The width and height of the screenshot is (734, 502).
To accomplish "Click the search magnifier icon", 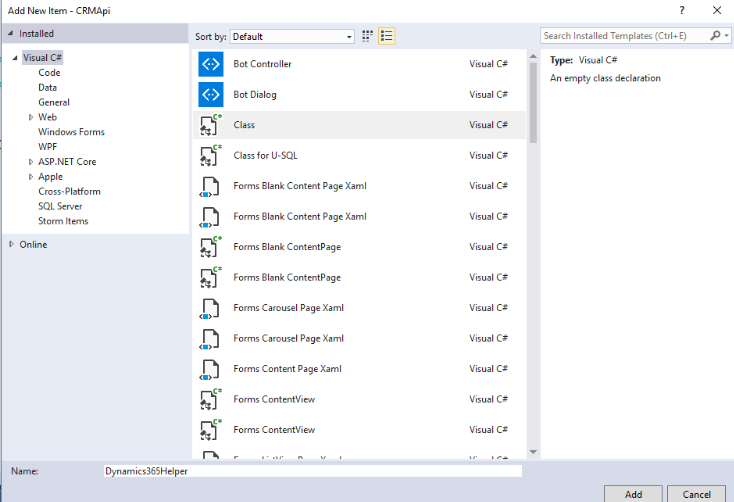I will [x=715, y=36].
